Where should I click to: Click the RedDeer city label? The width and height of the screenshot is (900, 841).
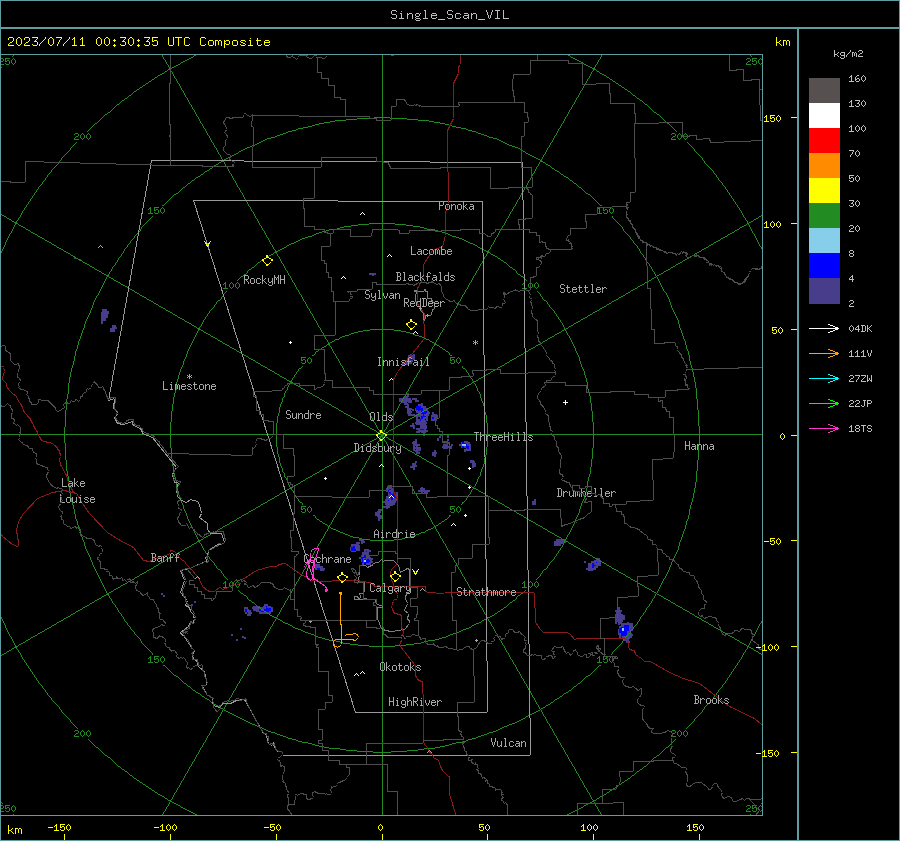tap(424, 303)
